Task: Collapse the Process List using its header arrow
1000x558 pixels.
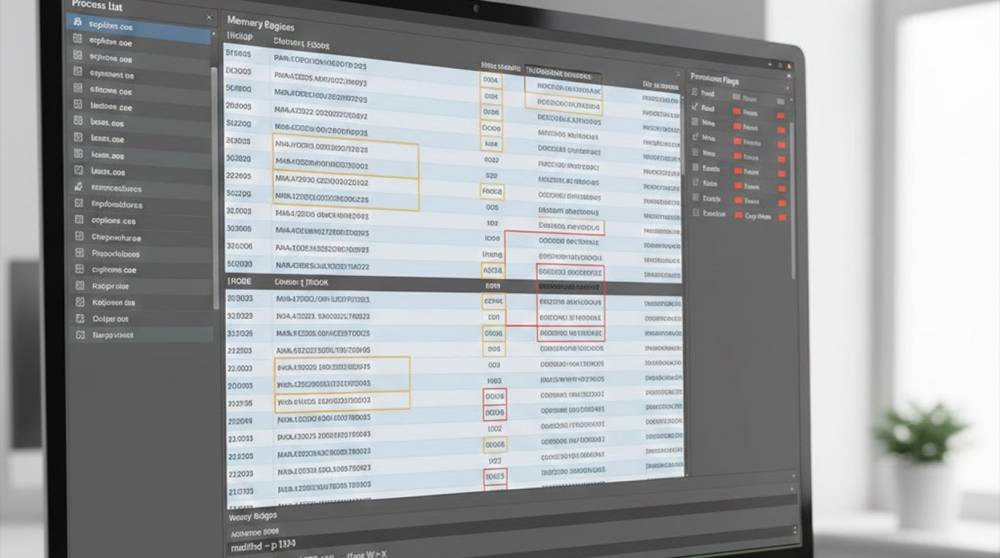Action: click(x=209, y=18)
